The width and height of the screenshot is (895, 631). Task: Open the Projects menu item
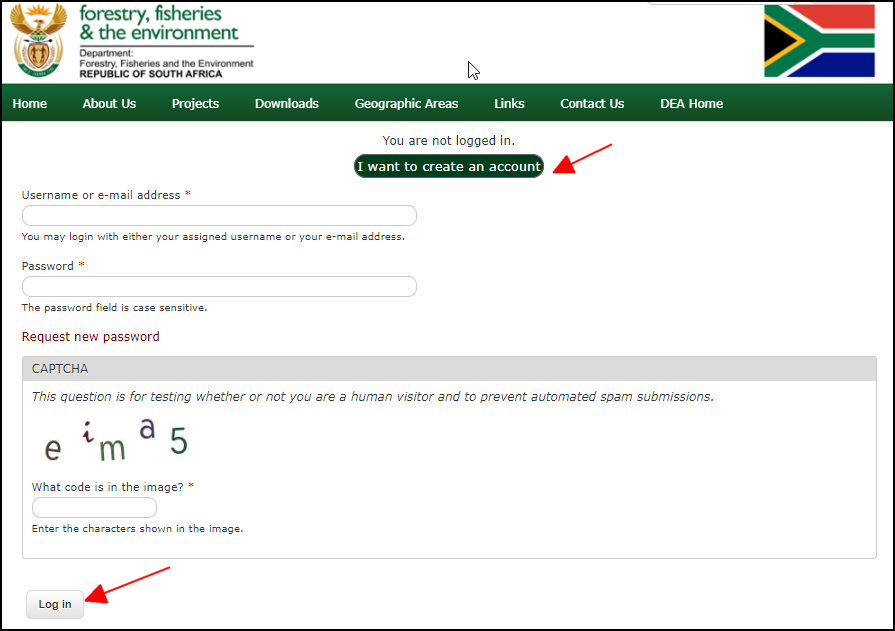pyautogui.click(x=195, y=104)
